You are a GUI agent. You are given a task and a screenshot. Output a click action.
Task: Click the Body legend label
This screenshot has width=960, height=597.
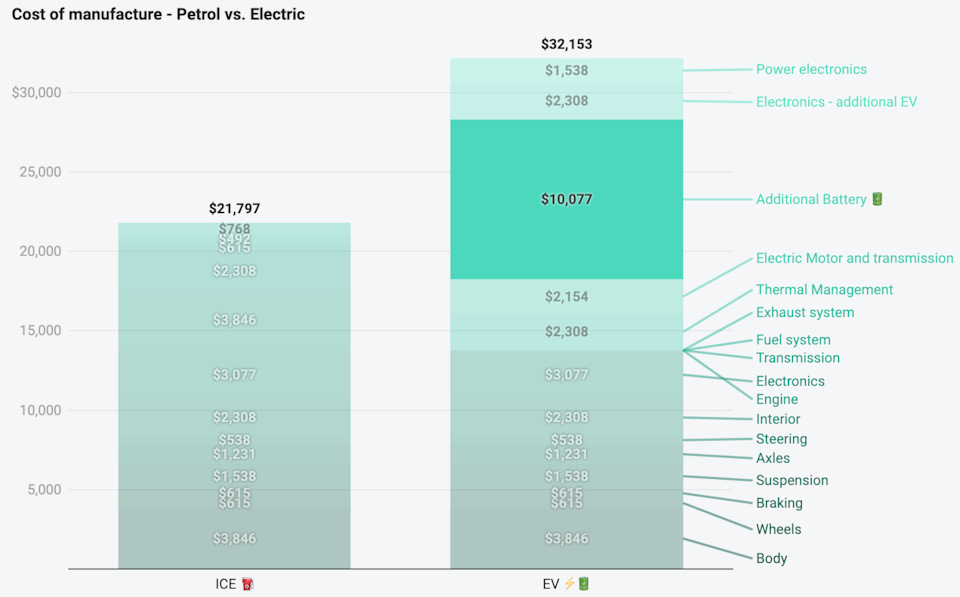pyautogui.click(x=771, y=559)
